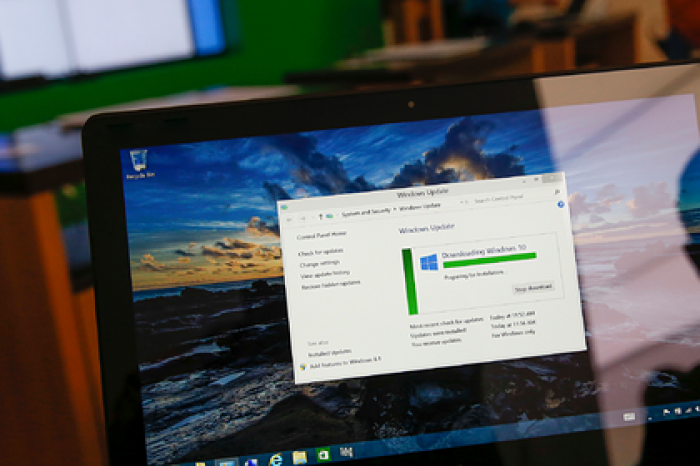Click the Stop download button
This screenshot has width=700, height=466.
click(533, 288)
